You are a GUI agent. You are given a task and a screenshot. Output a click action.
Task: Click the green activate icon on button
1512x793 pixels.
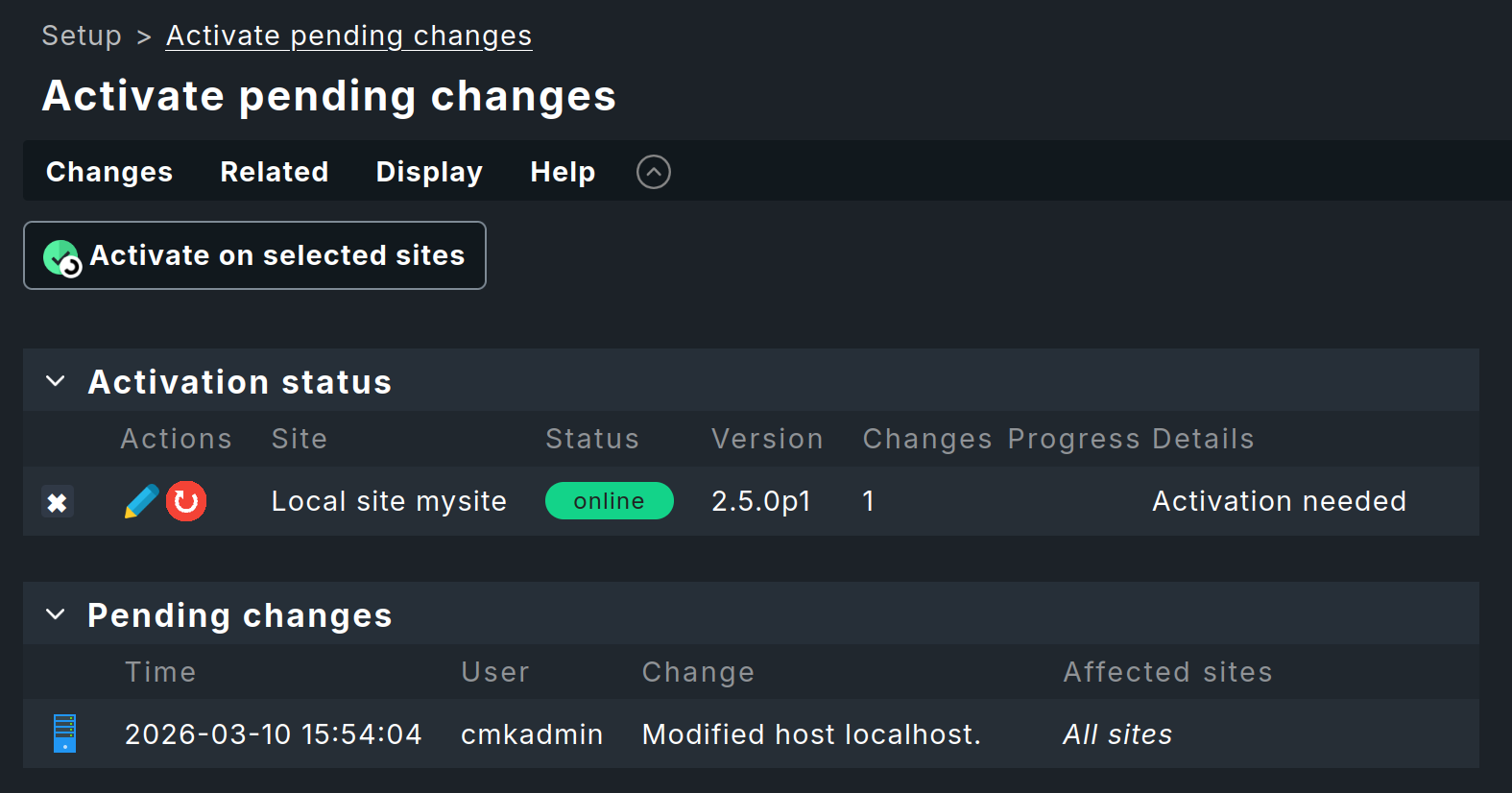coord(62,257)
